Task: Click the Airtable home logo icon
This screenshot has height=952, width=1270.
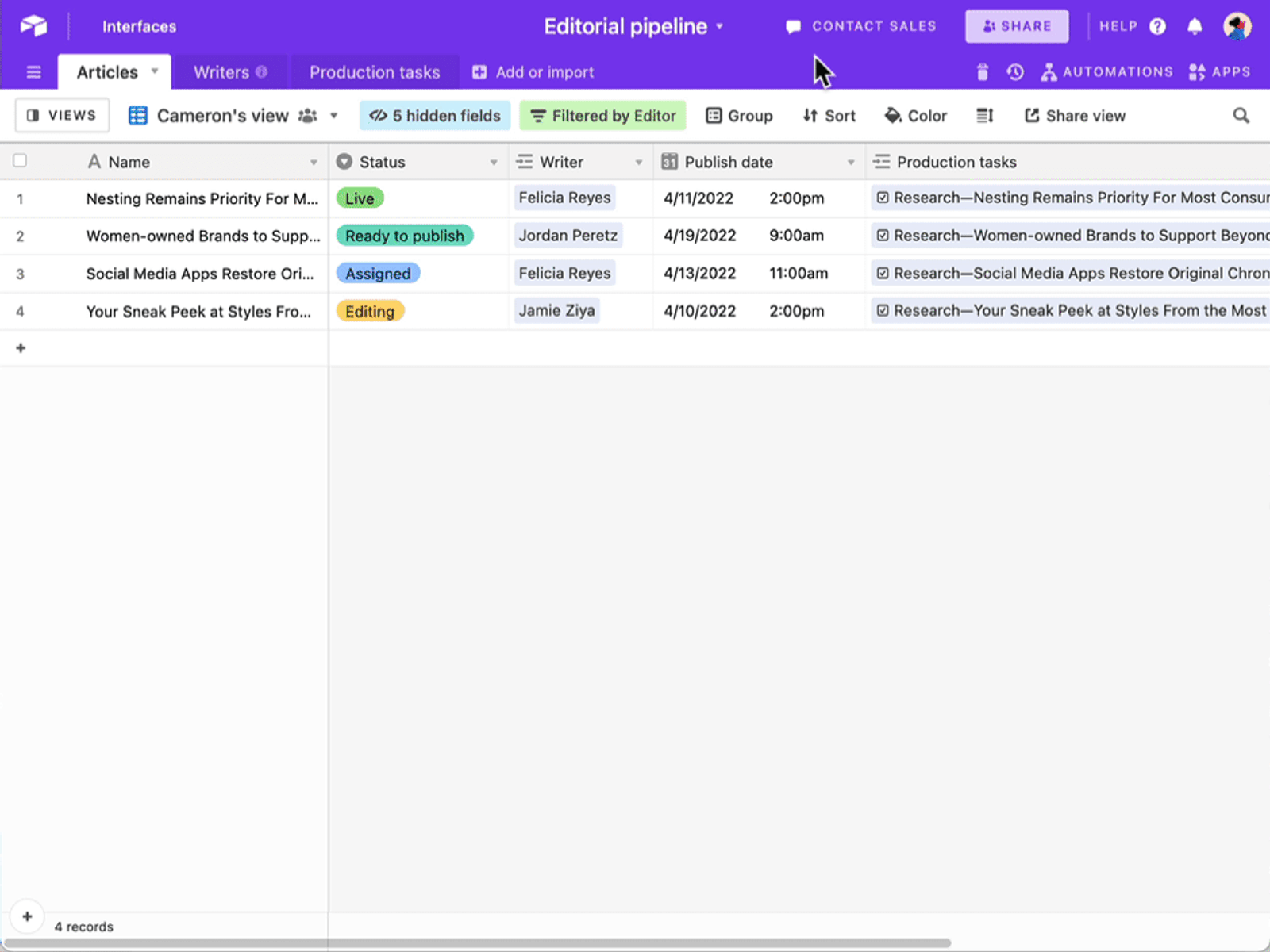Action: (x=33, y=26)
